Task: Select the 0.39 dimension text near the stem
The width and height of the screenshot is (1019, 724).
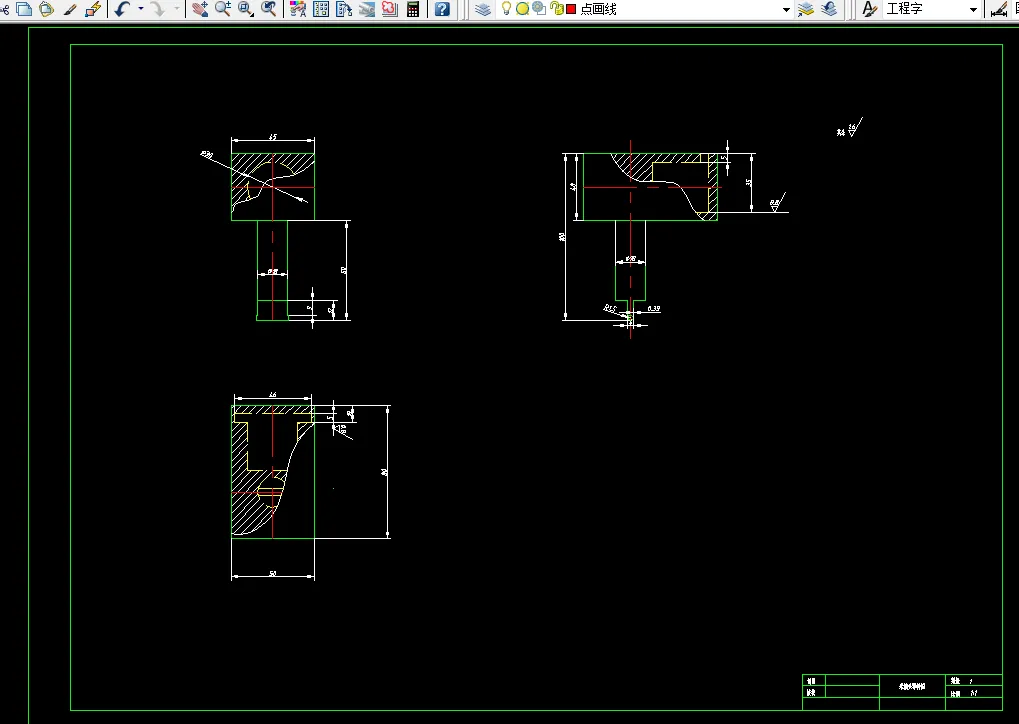Action: point(654,308)
